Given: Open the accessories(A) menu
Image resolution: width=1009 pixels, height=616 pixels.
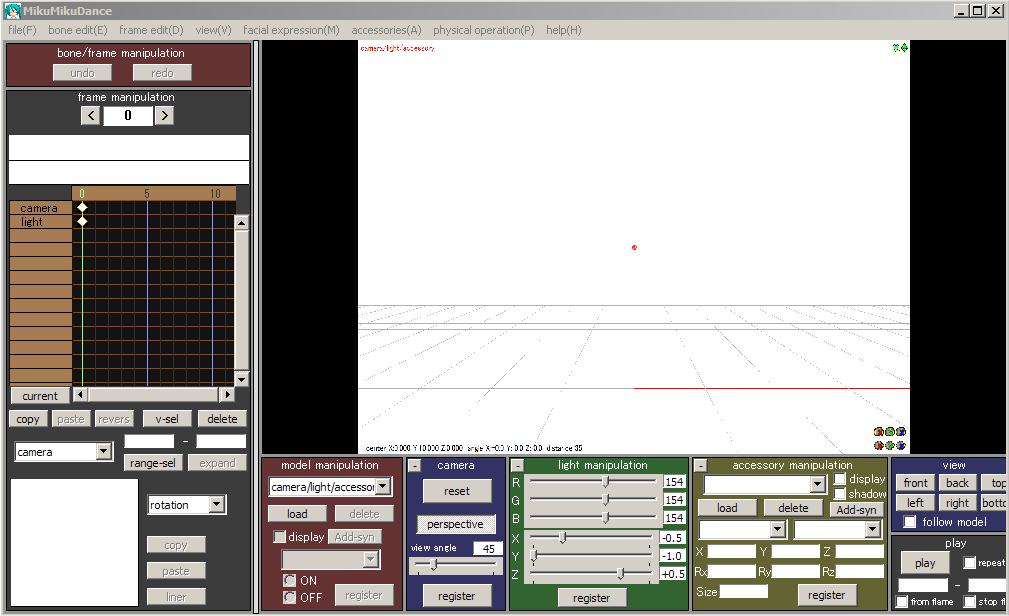Looking at the screenshot, I should point(386,30).
